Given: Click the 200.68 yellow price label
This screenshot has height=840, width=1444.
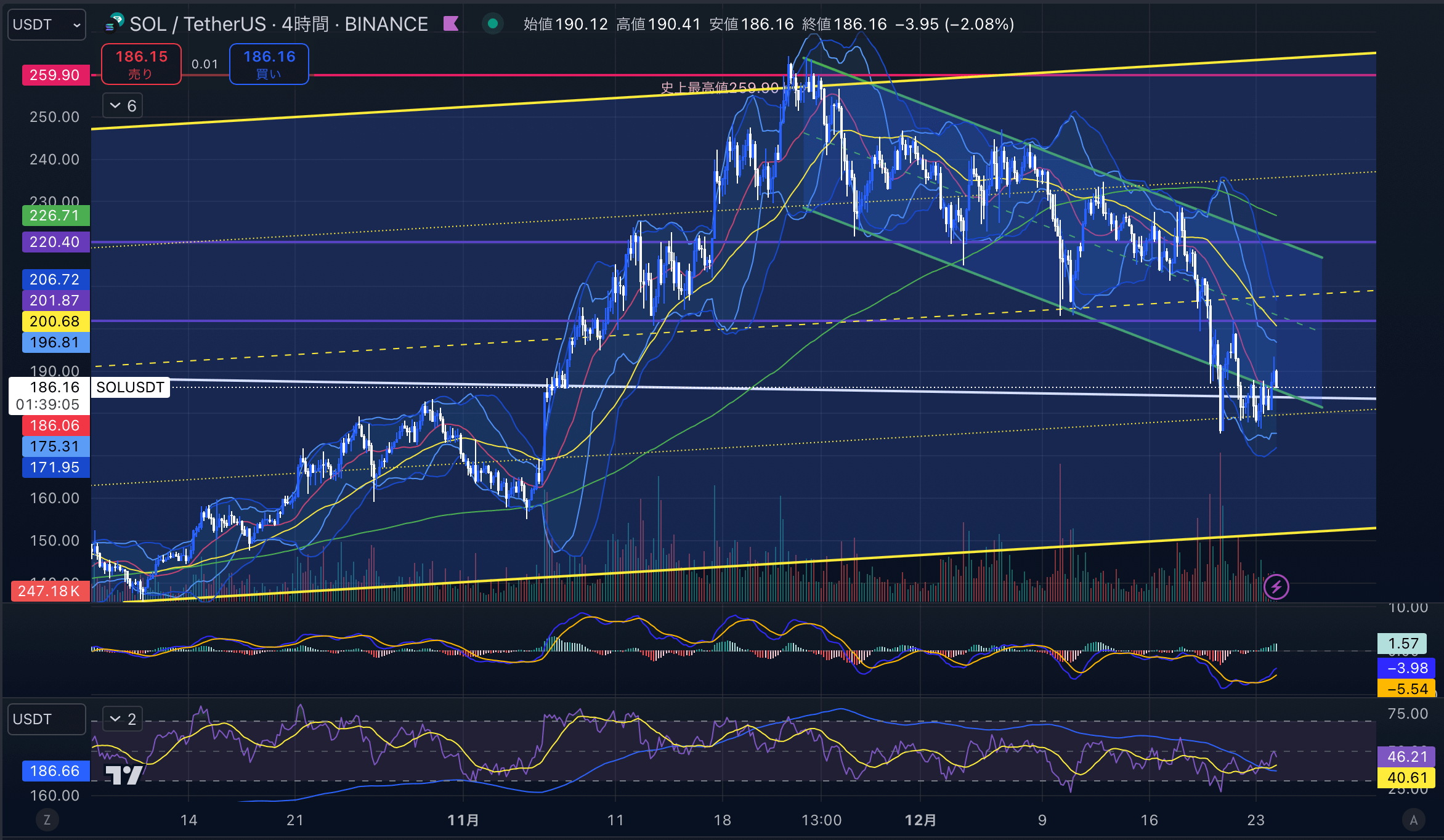Looking at the screenshot, I should [x=55, y=321].
